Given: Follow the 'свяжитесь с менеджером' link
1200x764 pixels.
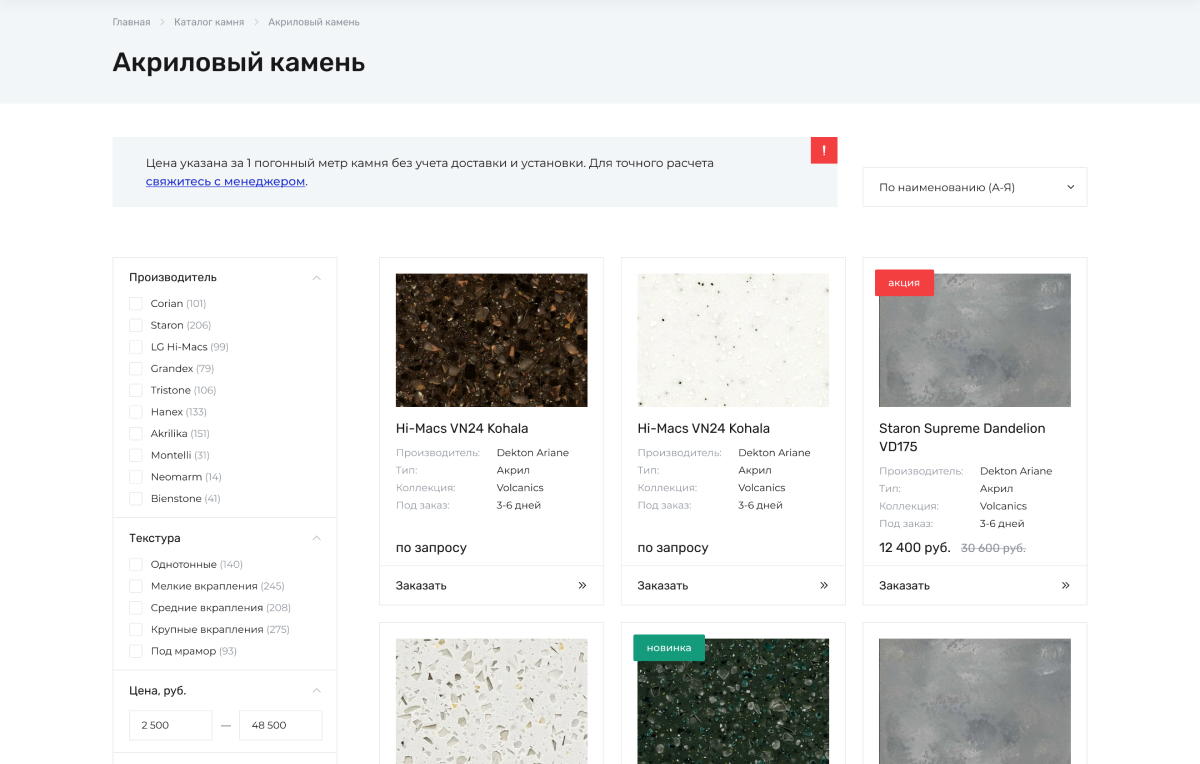Looking at the screenshot, I should tap(225, 181).
